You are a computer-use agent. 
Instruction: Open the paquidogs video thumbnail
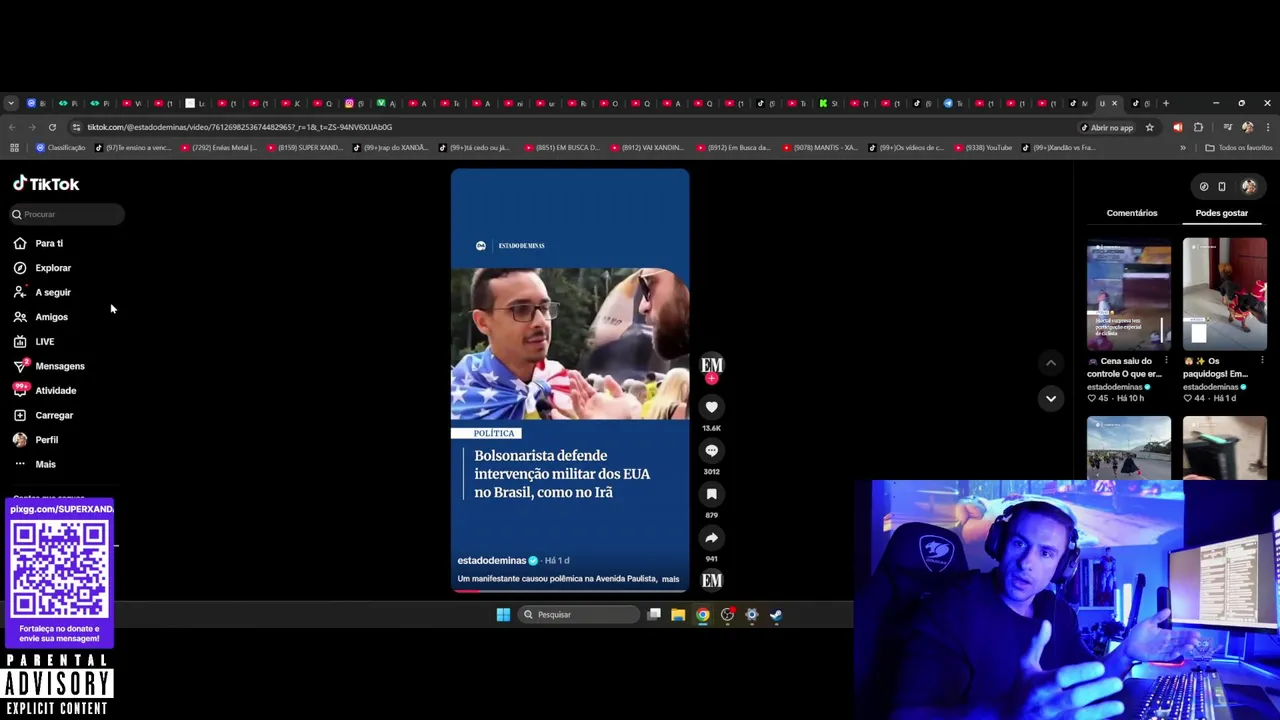(1224, 294)
